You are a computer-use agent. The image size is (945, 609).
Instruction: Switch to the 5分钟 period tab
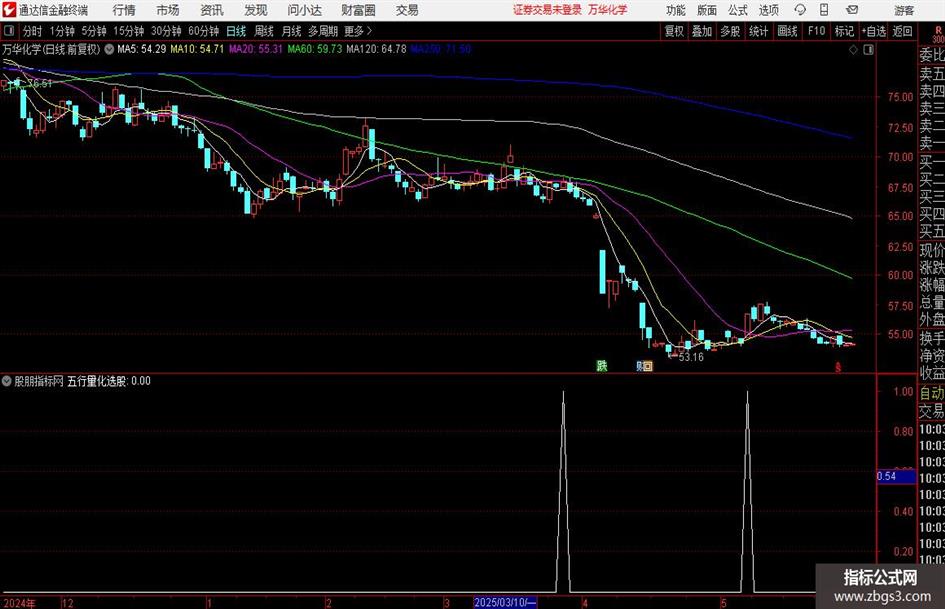[x=93, y=31]
